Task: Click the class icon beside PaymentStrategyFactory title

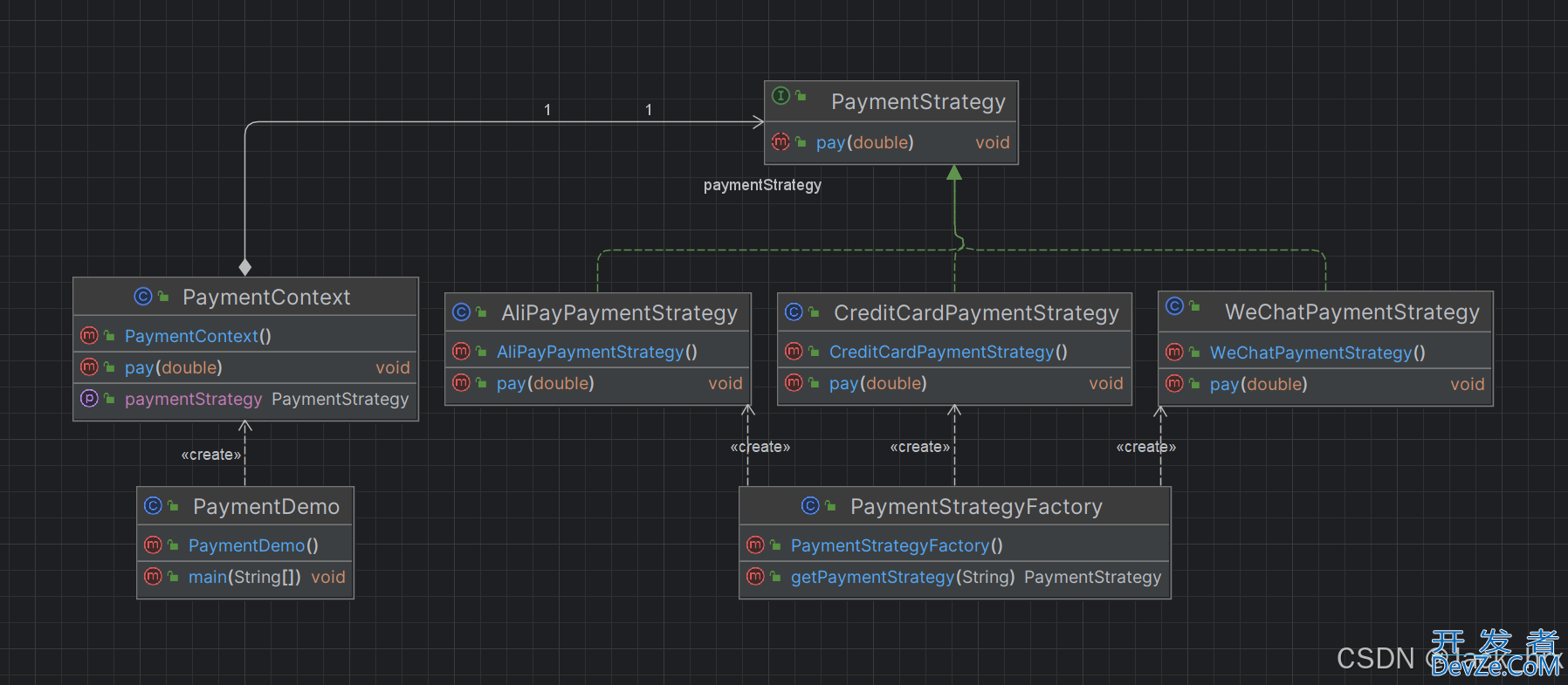Action: pos(810,506)
